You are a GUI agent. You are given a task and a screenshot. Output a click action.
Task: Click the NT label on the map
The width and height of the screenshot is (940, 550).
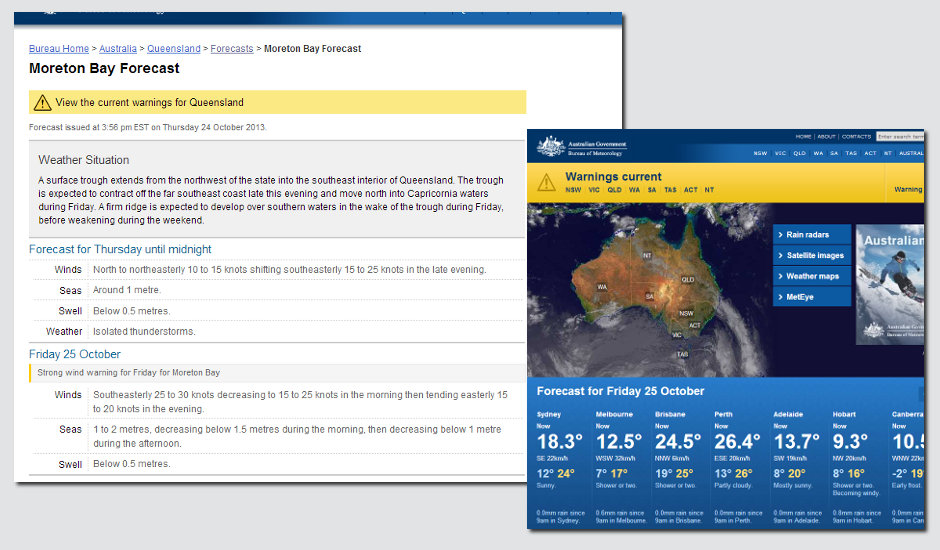(647, 256)
